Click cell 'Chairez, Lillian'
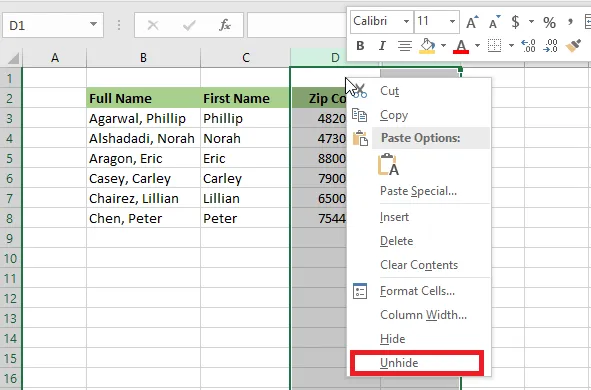 point(144,198)
